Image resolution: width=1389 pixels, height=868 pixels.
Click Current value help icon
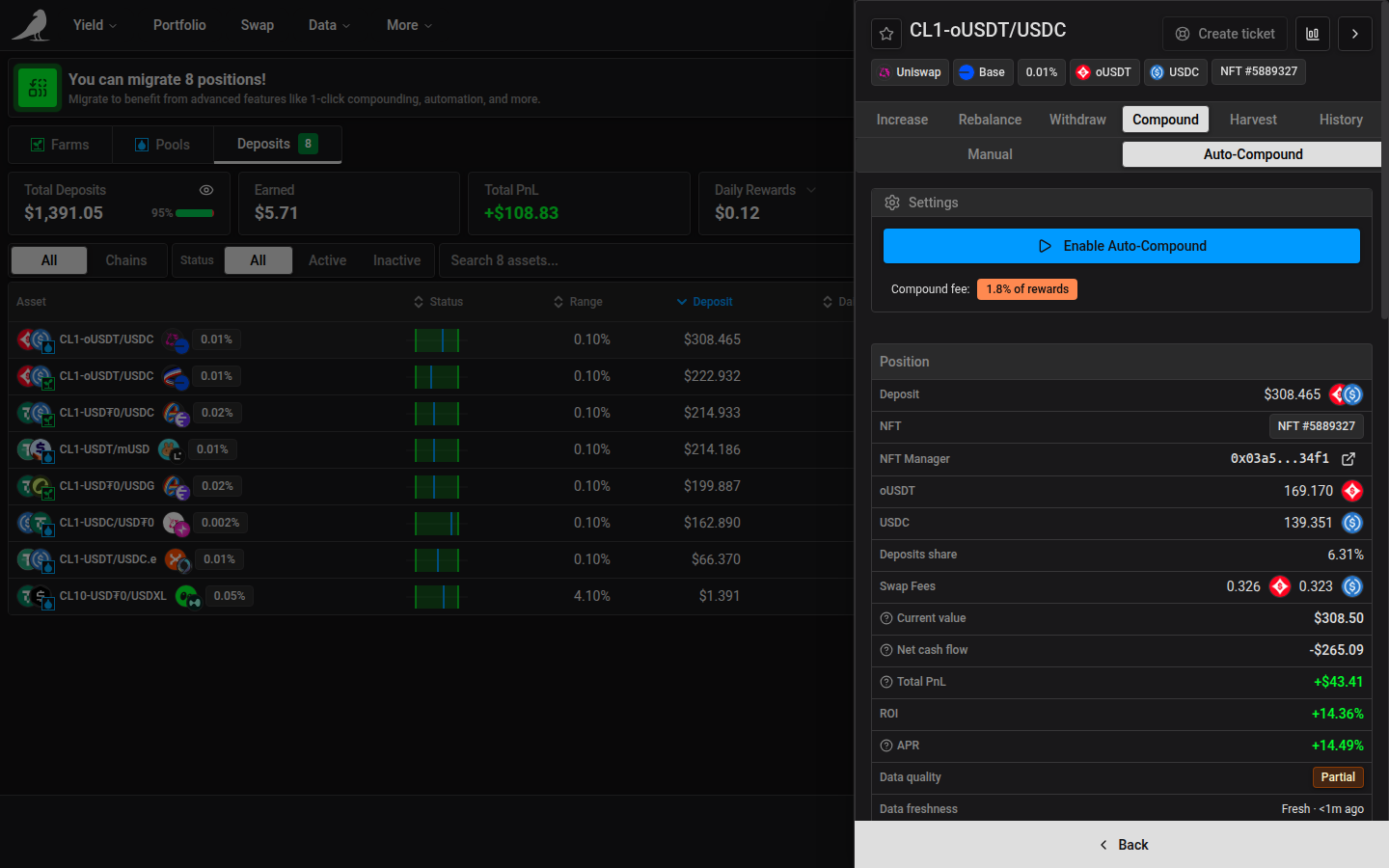886,618
